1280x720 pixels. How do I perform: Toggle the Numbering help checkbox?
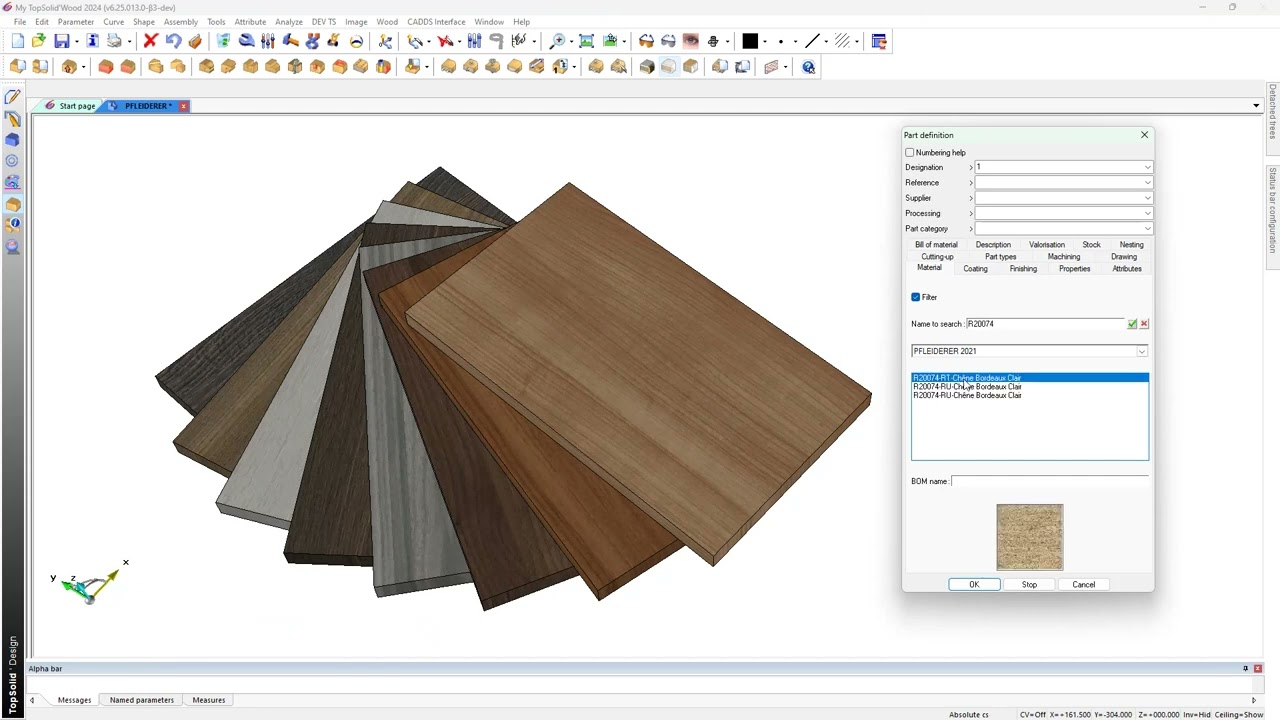[910, 153]
